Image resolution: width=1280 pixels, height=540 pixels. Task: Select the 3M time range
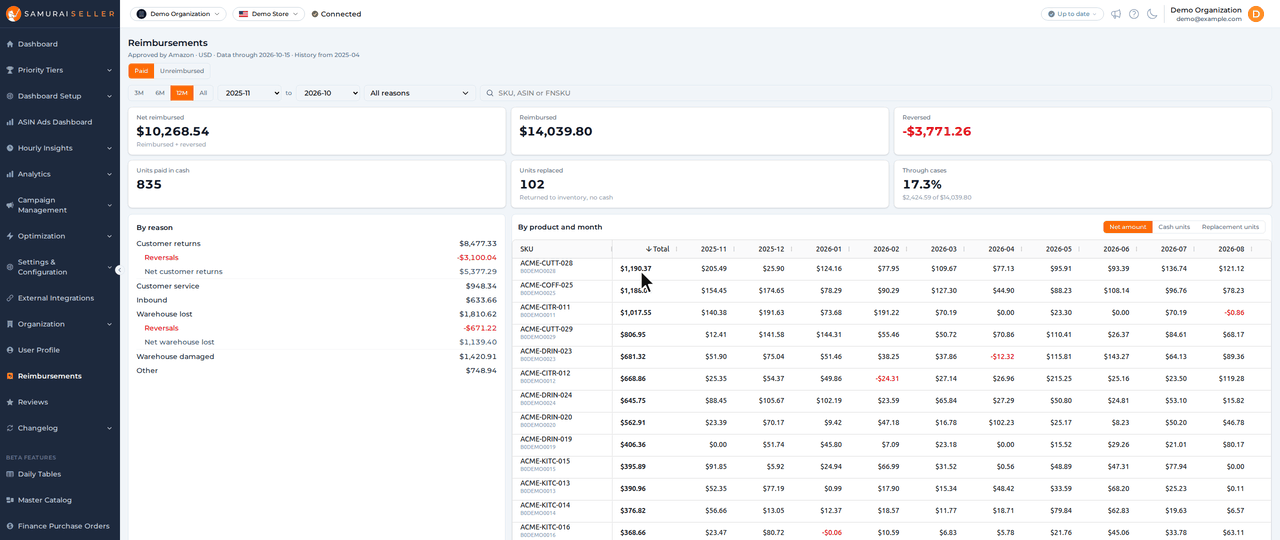pos(139,93)
